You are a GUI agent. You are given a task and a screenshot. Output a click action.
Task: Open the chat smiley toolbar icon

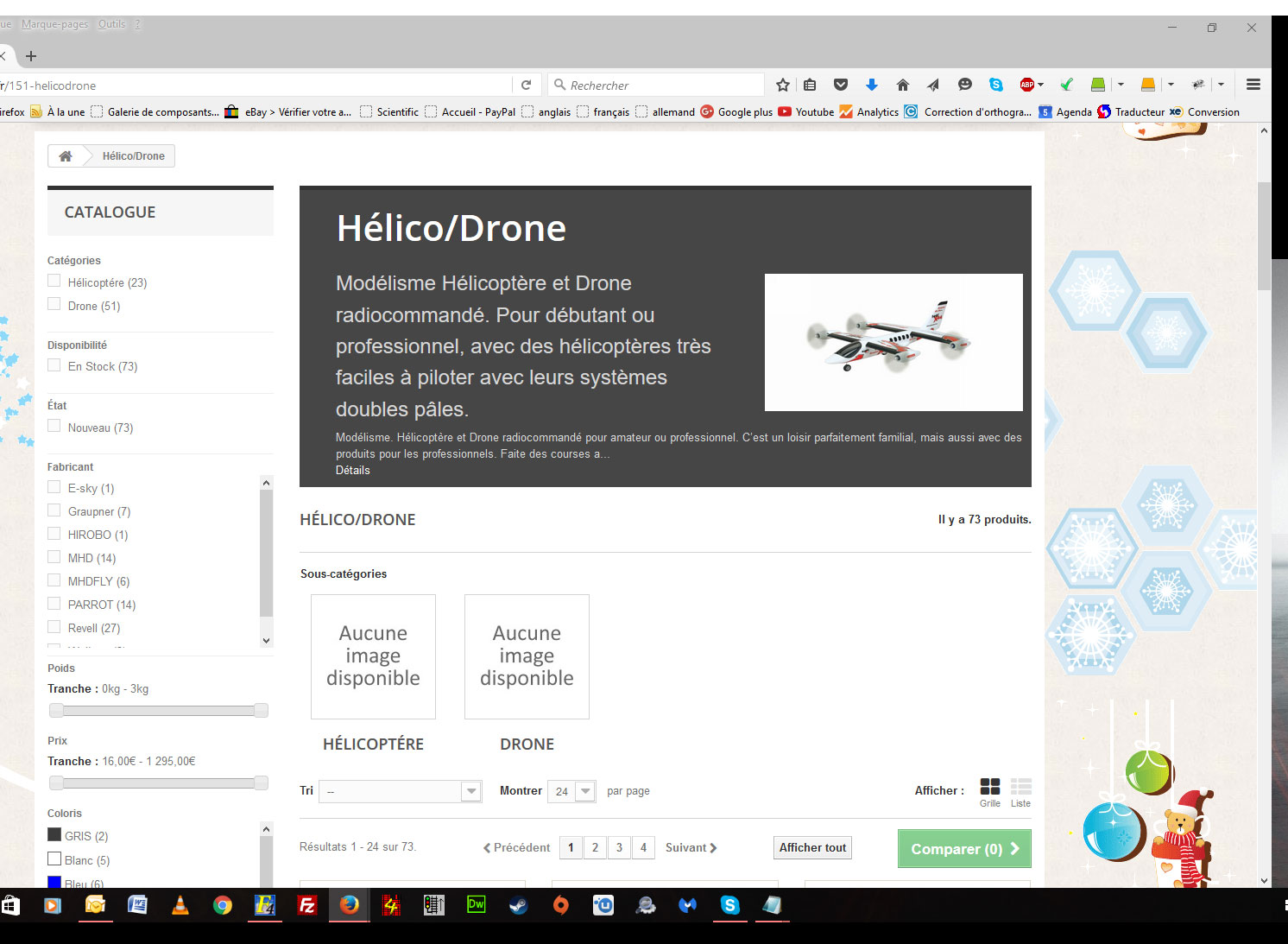tap(965, 85)
